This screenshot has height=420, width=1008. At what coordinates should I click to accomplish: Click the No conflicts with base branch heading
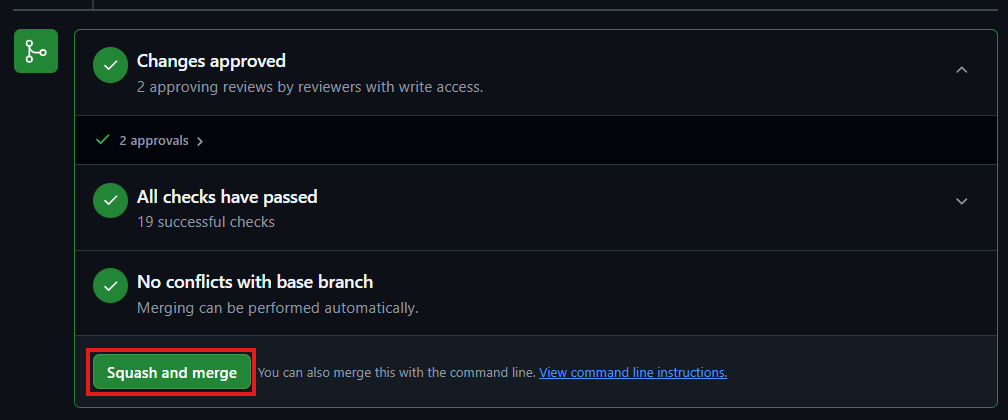[x=255, y=282]
